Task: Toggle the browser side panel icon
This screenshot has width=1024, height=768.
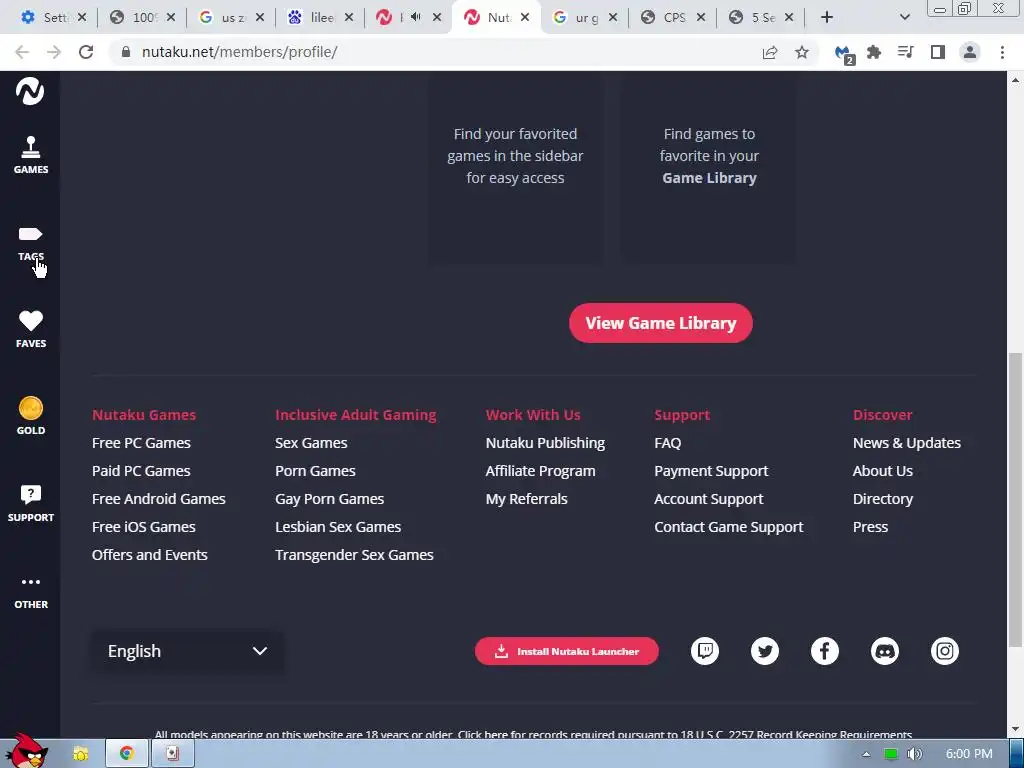Action: point(938,52)
